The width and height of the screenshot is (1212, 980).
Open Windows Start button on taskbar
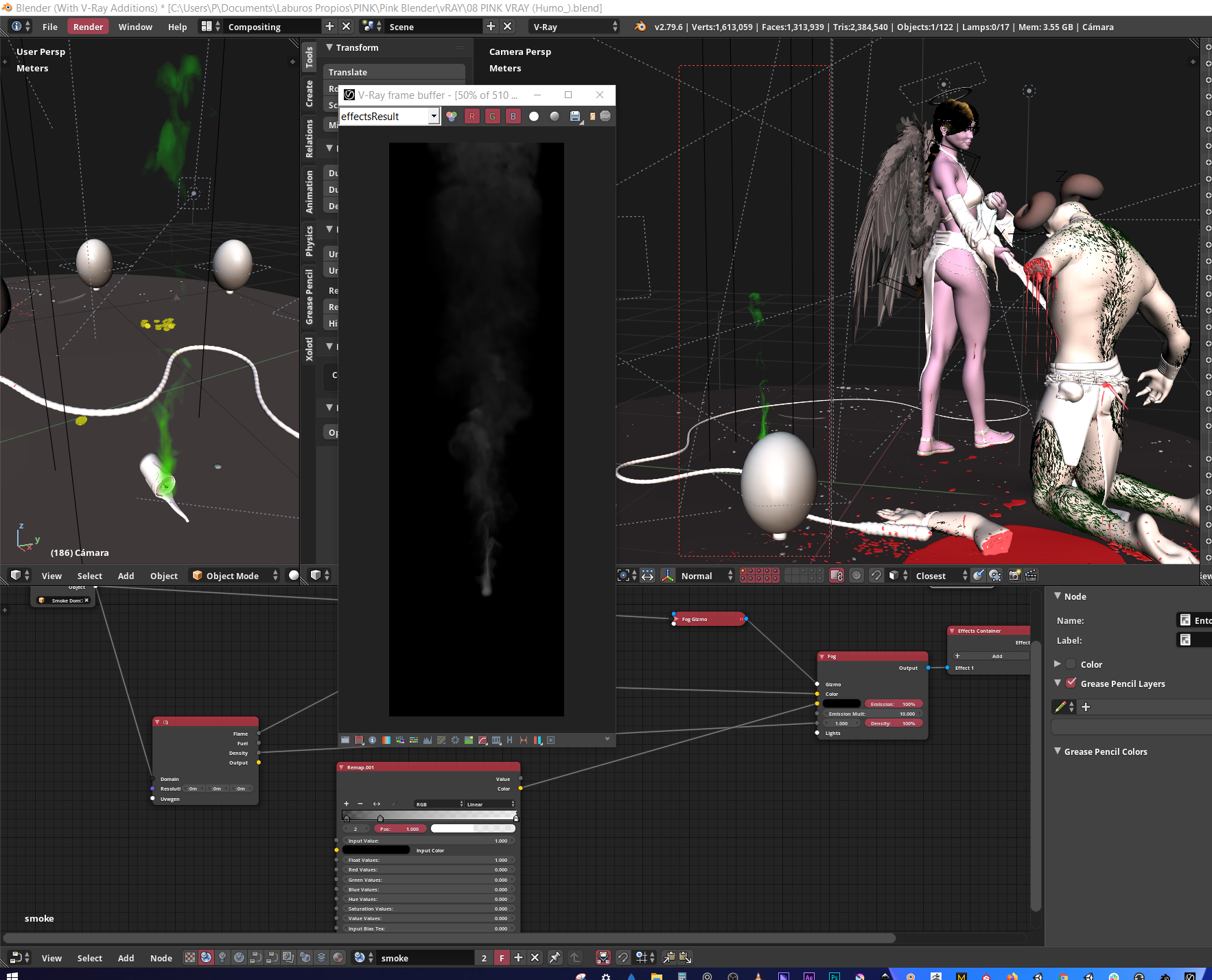pyautogui.click(x=12, y=975)
